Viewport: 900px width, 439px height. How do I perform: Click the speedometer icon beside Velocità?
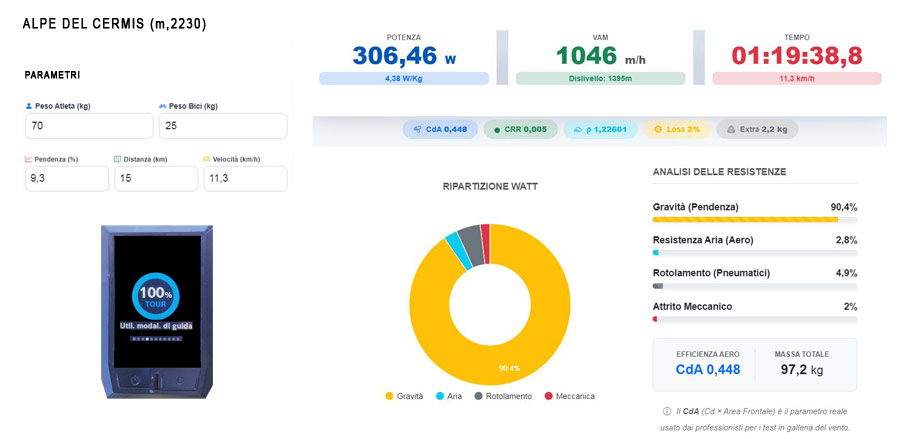point(207,159)
